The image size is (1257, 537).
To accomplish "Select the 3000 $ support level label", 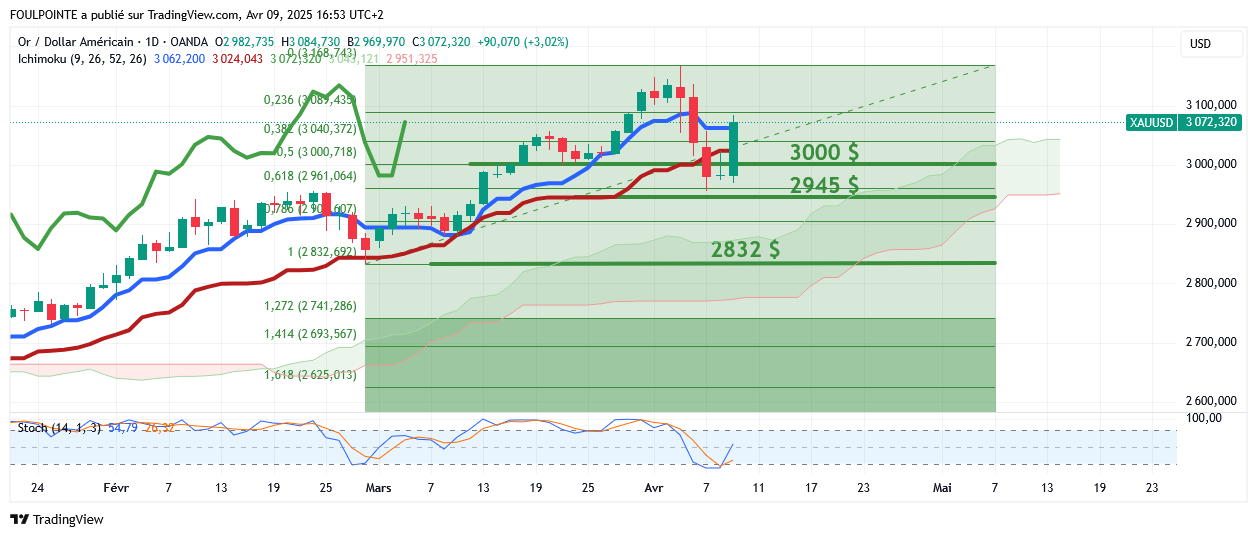I will coord(824,153).
